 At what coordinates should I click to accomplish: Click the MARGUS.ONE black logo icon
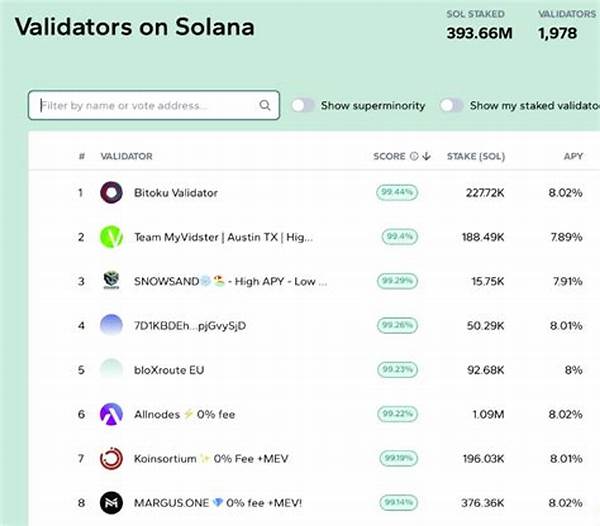(111, 502)
